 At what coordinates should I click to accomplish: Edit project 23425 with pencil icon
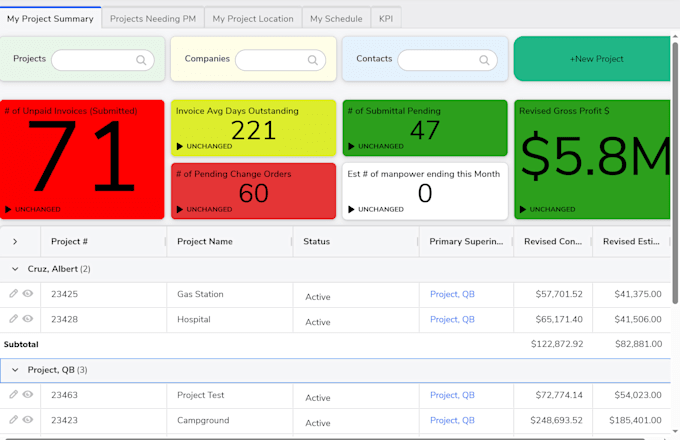coord(13,293)
